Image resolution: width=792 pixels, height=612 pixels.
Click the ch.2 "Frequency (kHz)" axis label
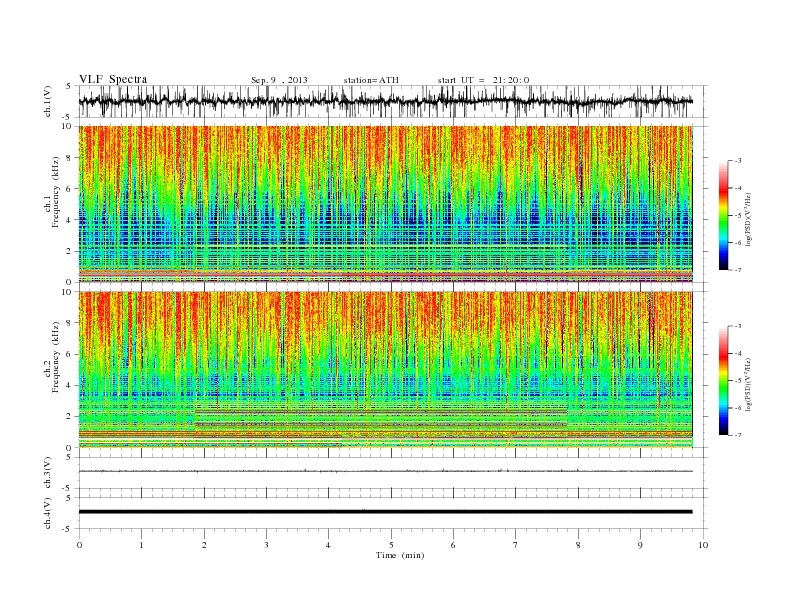click(x=55, y=358)
